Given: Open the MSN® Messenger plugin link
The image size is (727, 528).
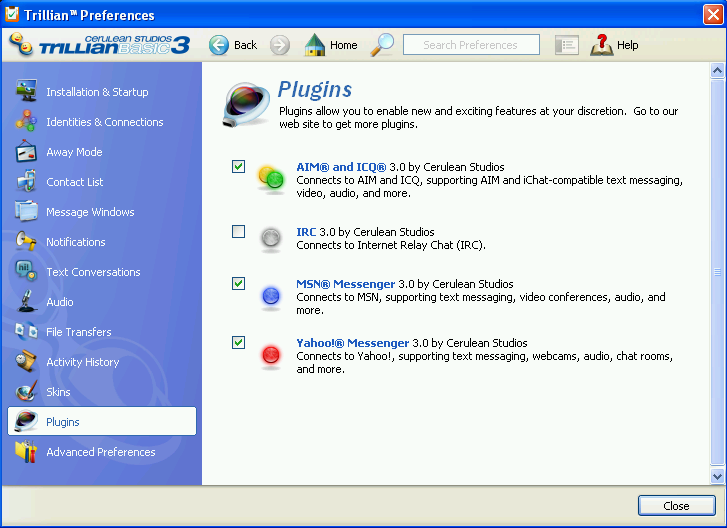Looking at the screenshot, I should click(x=345, y=284).
